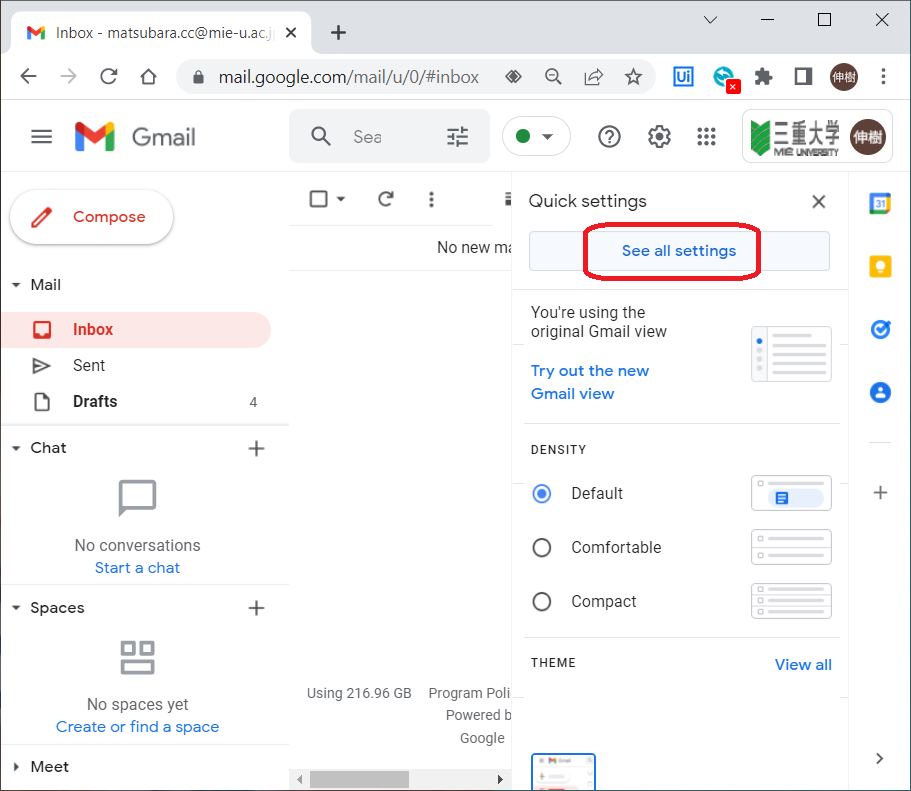Collapse the Chat section
This screenshot has height=791, width=911.
(16, 448)
